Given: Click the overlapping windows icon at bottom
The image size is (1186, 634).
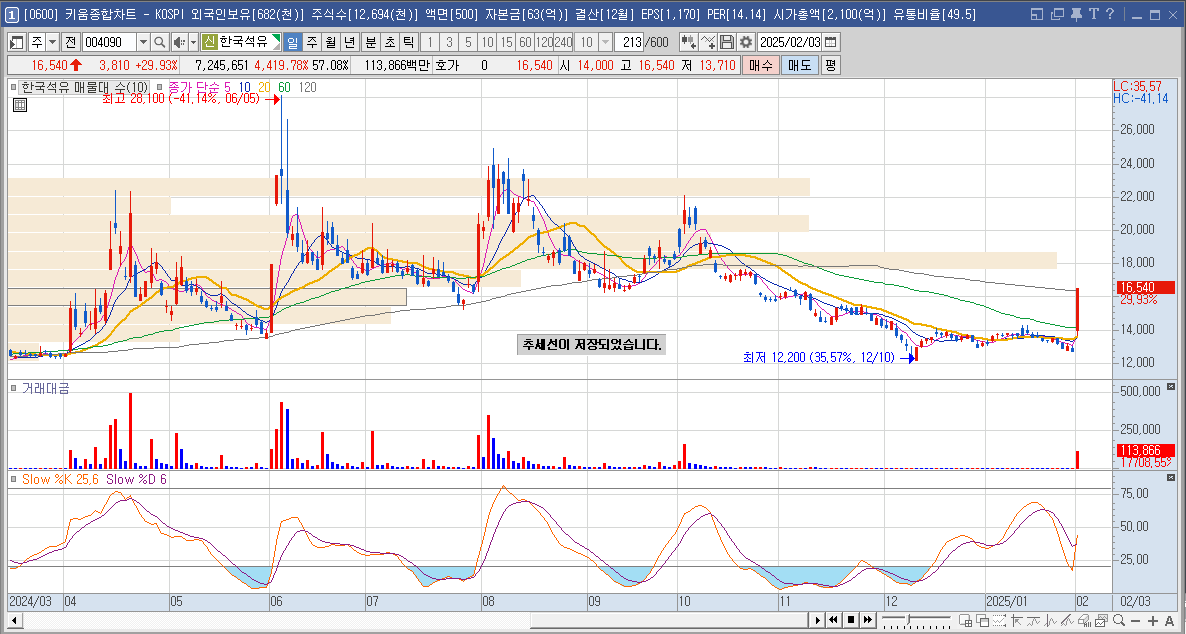Looking at the screenshot, I should click(x=983, y=620).
